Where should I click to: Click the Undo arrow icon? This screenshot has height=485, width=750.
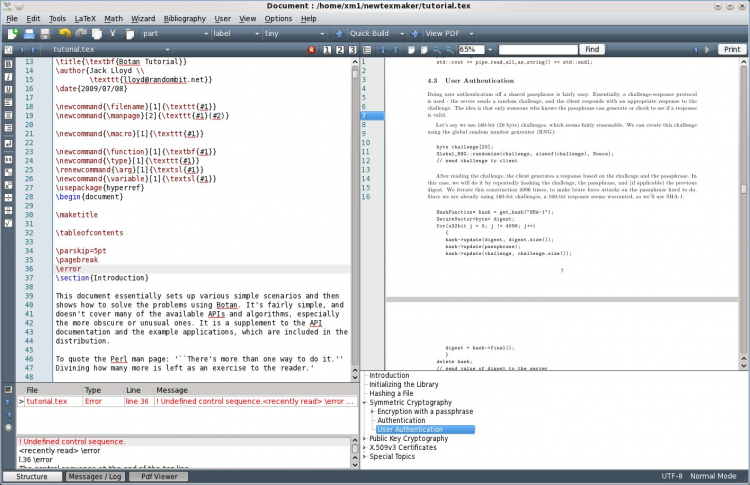pos(64,33)
